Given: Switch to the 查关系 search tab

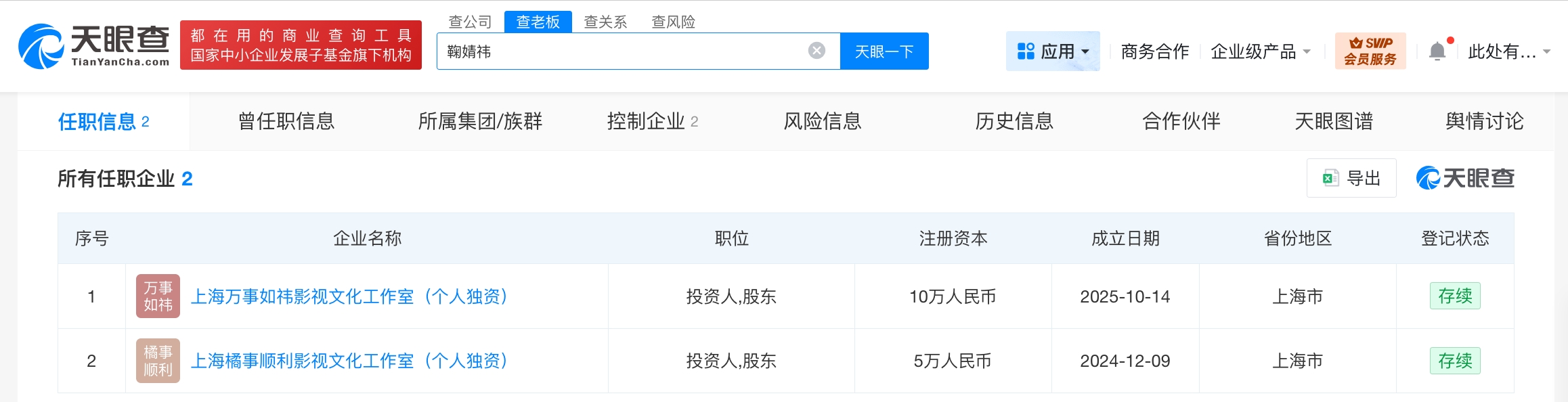Looking at the screenshot, I should click(x=605, y=22).
